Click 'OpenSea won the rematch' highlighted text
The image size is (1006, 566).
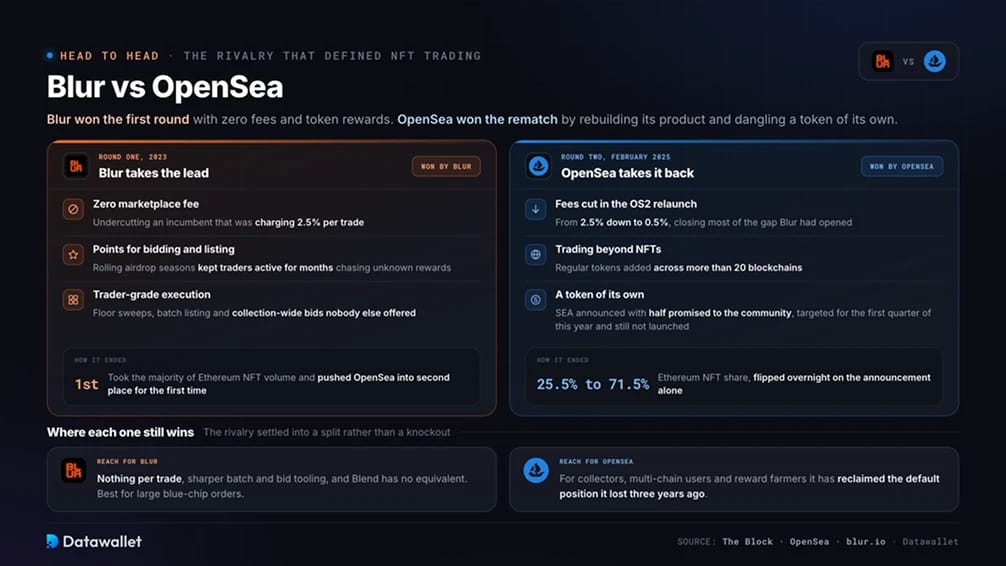pos(477,119)
